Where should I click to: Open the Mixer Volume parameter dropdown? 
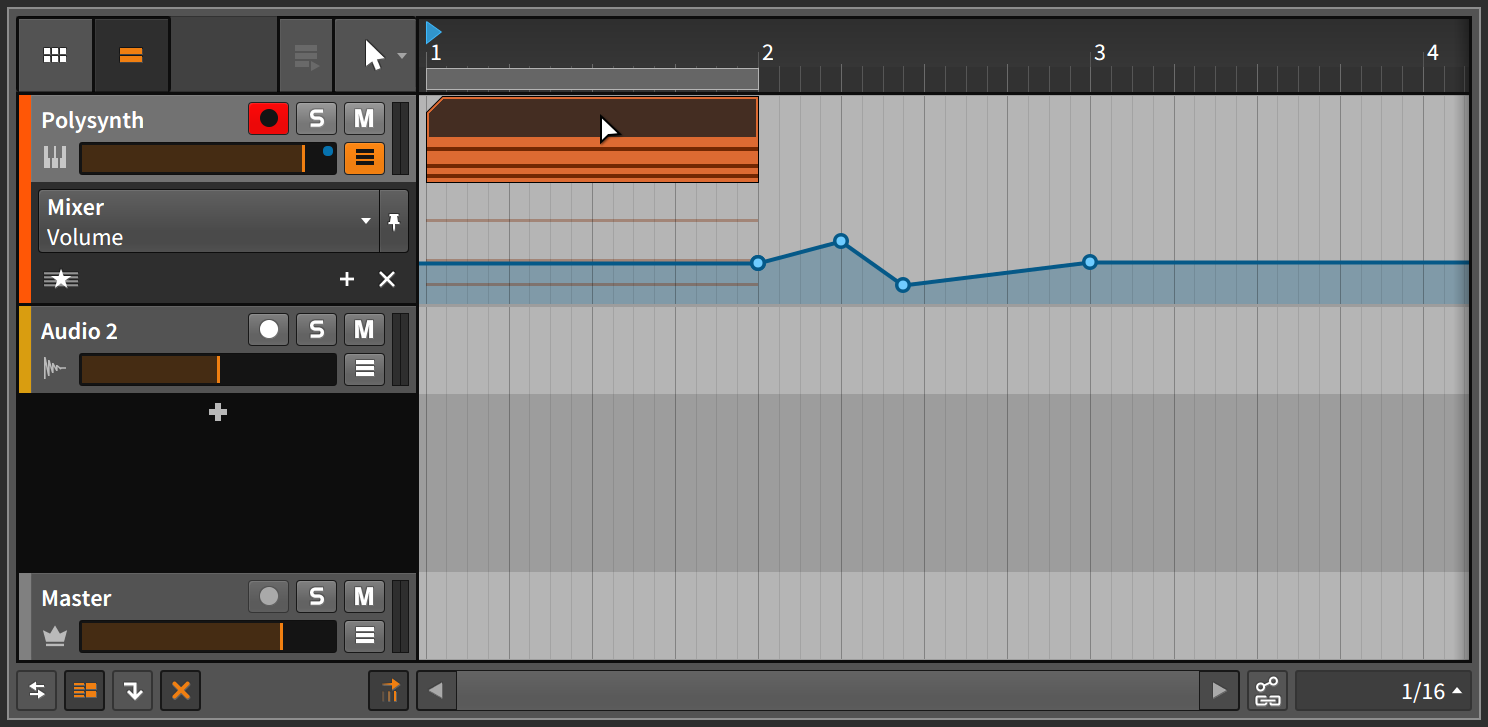(x=366, y=221)
